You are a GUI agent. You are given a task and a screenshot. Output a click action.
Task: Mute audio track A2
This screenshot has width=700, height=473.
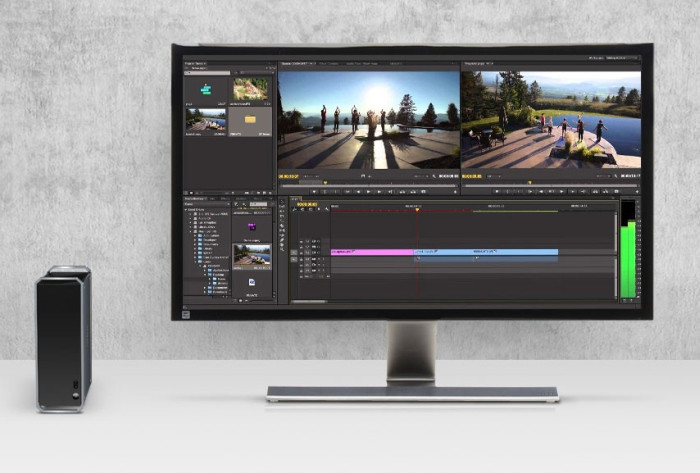tap(319, 265)
